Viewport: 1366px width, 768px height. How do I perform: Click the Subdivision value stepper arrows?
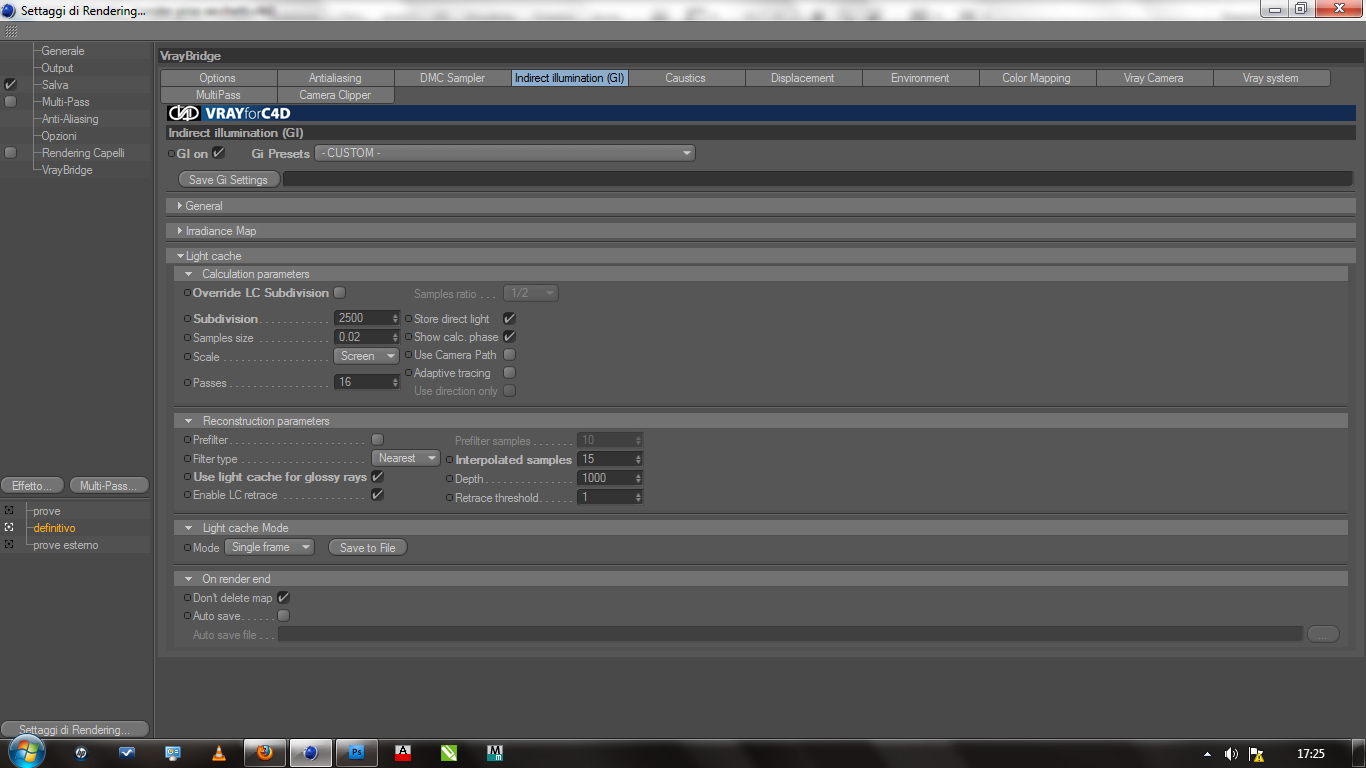[395, 319]
